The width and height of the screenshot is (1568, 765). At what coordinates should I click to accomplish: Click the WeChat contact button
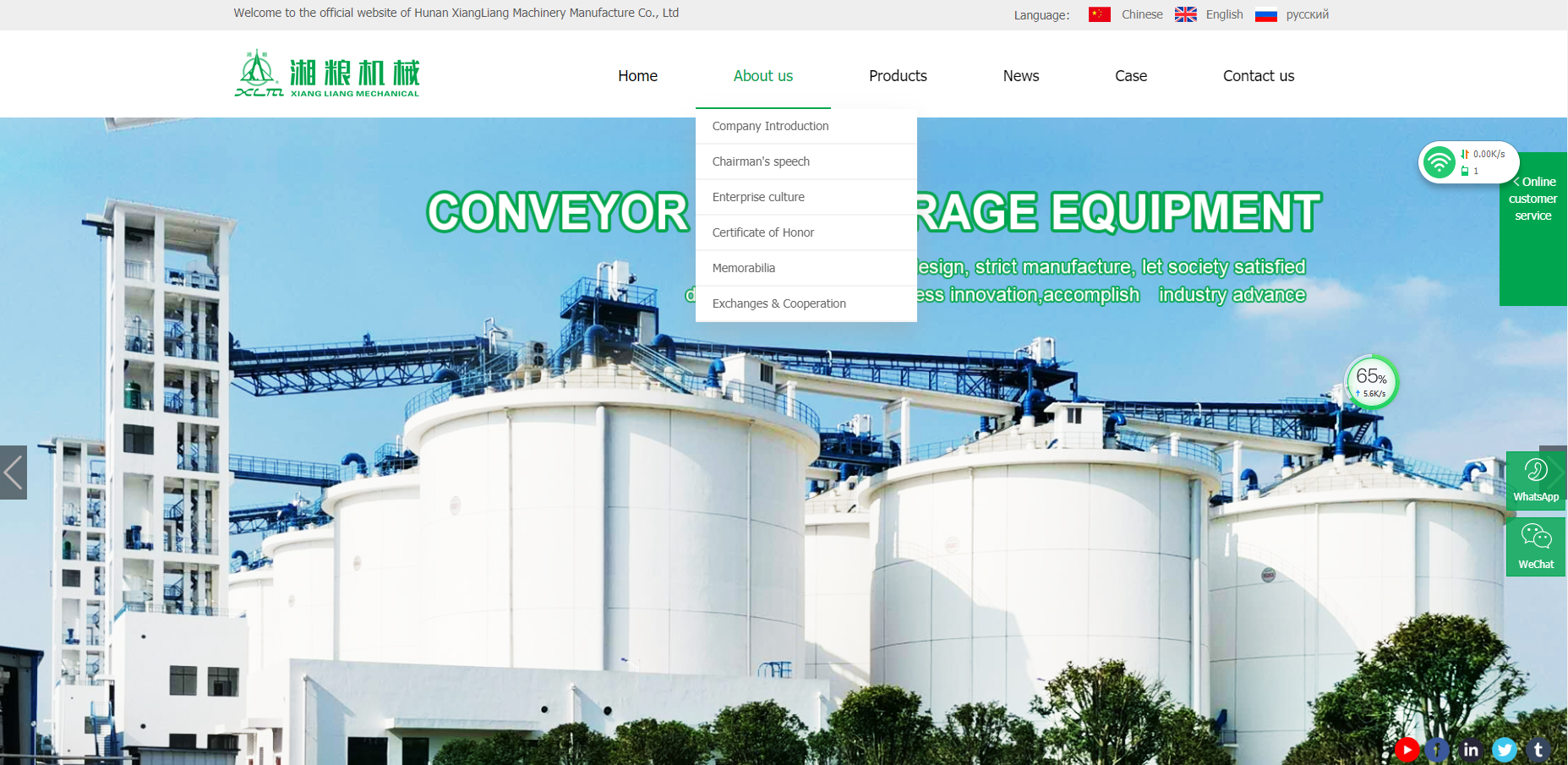1536,547
